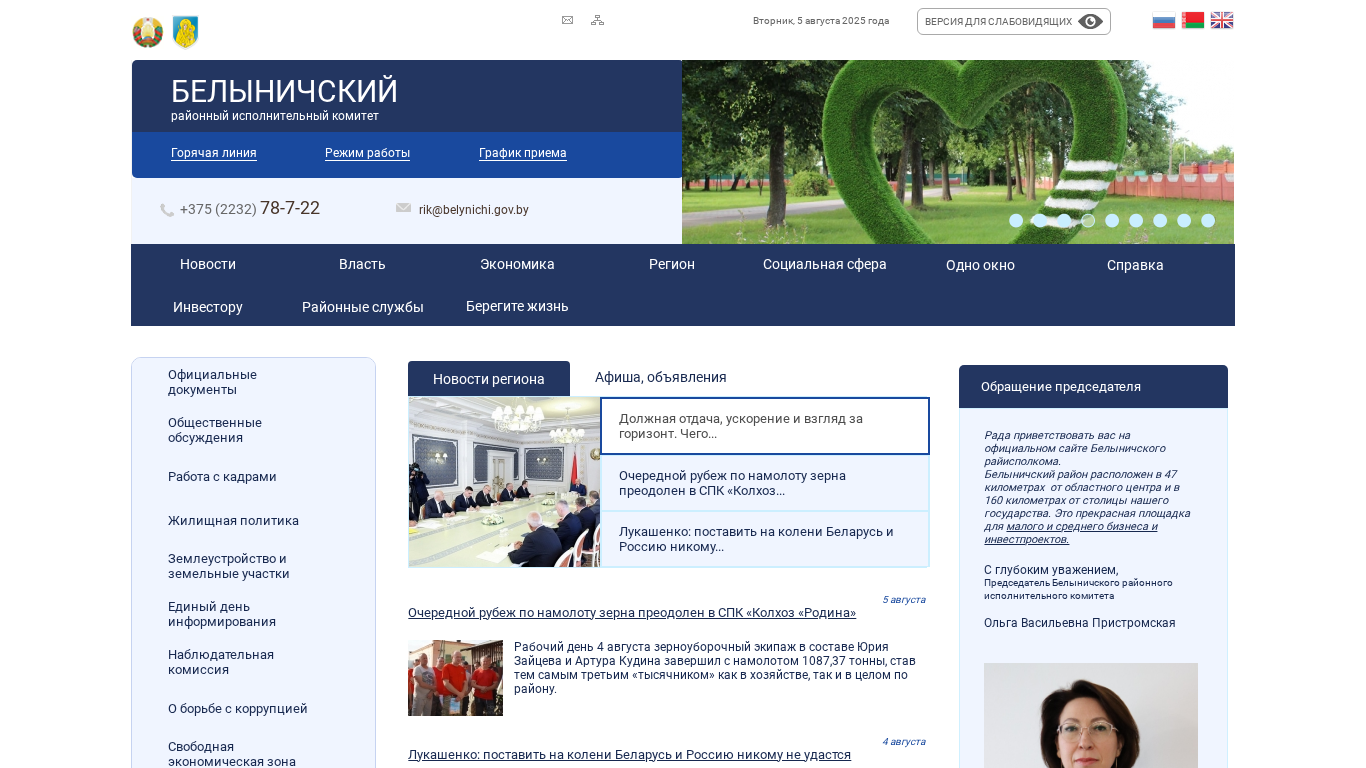
Task: Switch to English language flag
Action: pyautogui.click(x=1222, y=20)
